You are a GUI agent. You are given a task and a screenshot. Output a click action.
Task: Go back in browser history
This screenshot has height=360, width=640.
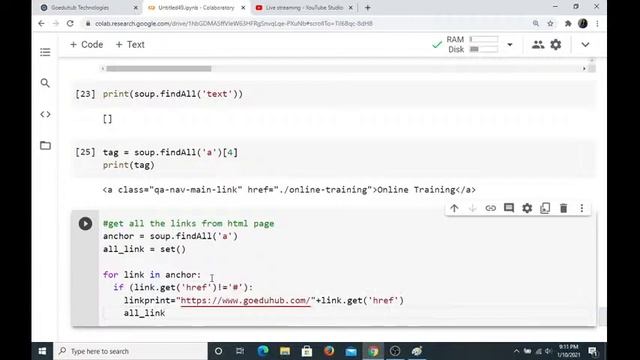pyautogui.click(x=41, y=24)
